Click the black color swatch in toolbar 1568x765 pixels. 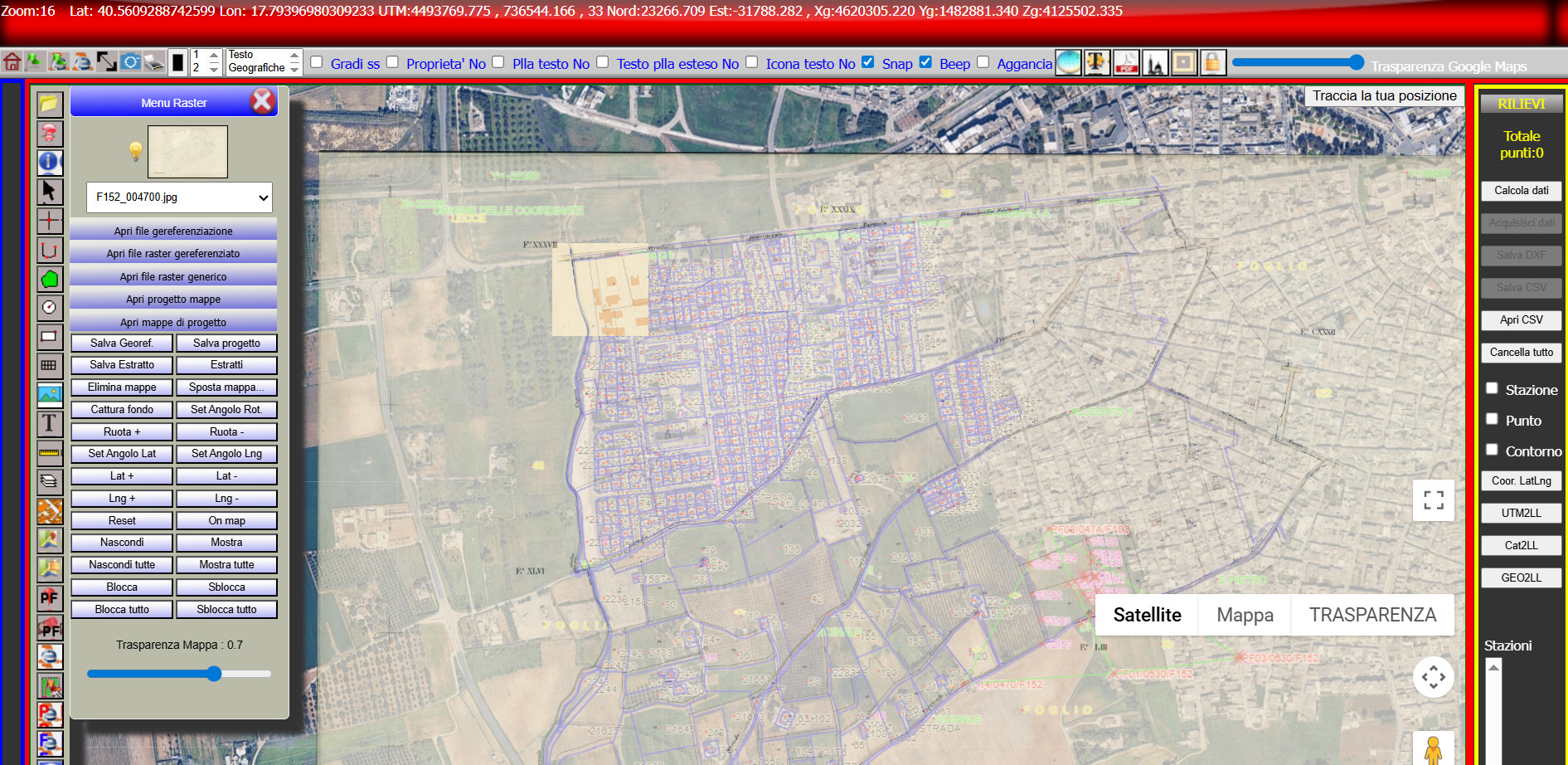[x=177, y=62]
